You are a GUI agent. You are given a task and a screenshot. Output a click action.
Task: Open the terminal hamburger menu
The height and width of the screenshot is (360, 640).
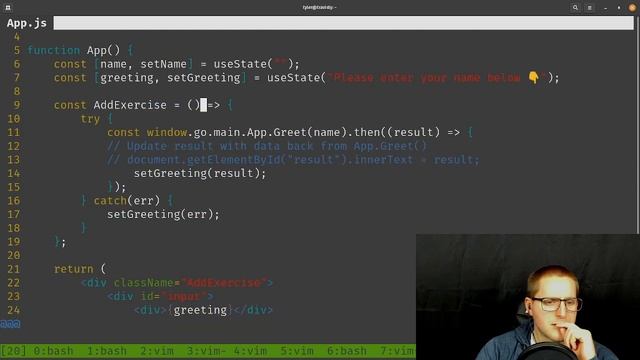click(x=589, y=7)
